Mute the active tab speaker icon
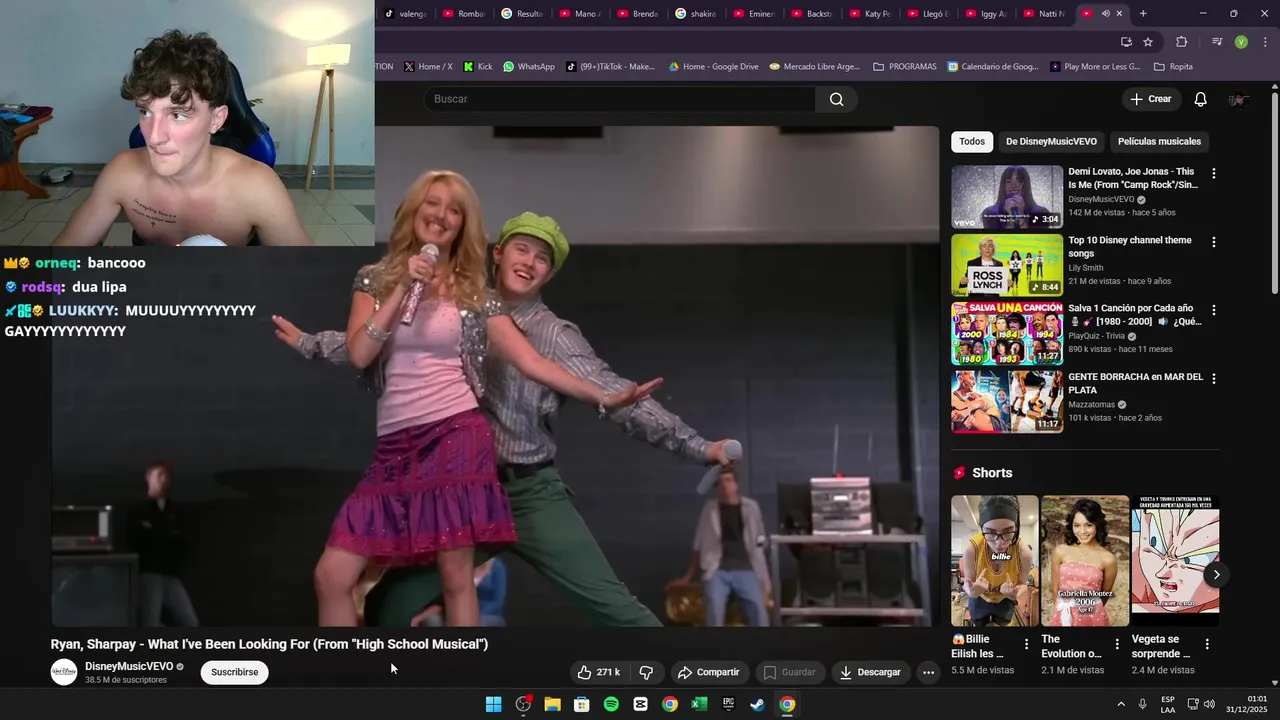Image resolution: width=1280 pixels, height=720 pixels. tap(1105, 14)
